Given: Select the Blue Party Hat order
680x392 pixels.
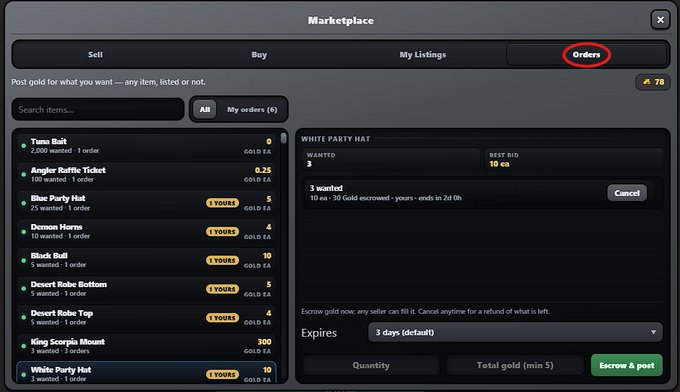Looking at the screenshot, I should [147, 203].
